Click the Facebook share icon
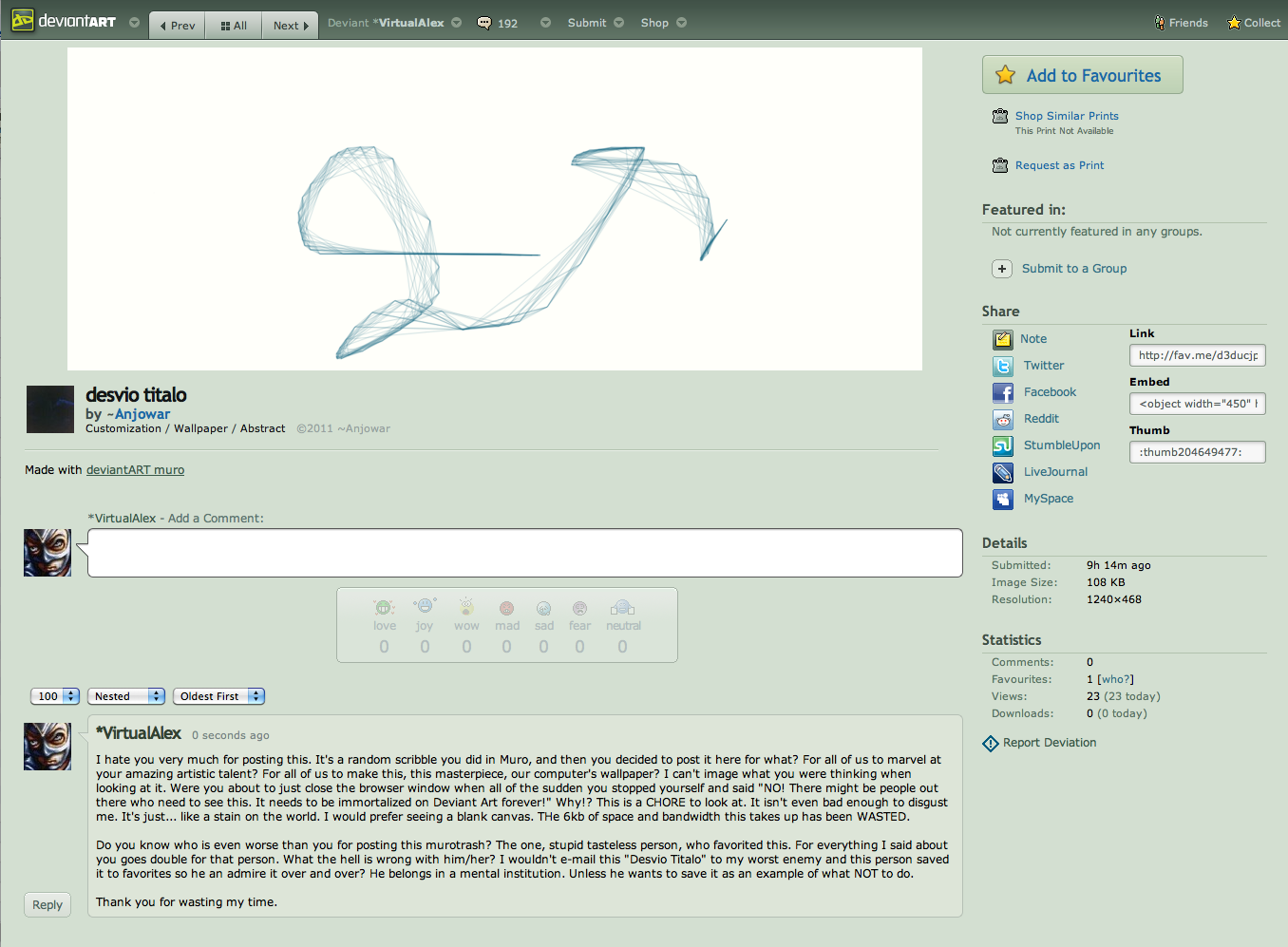The height and width of the screenshot is (947, 1288). point(1003,392)
